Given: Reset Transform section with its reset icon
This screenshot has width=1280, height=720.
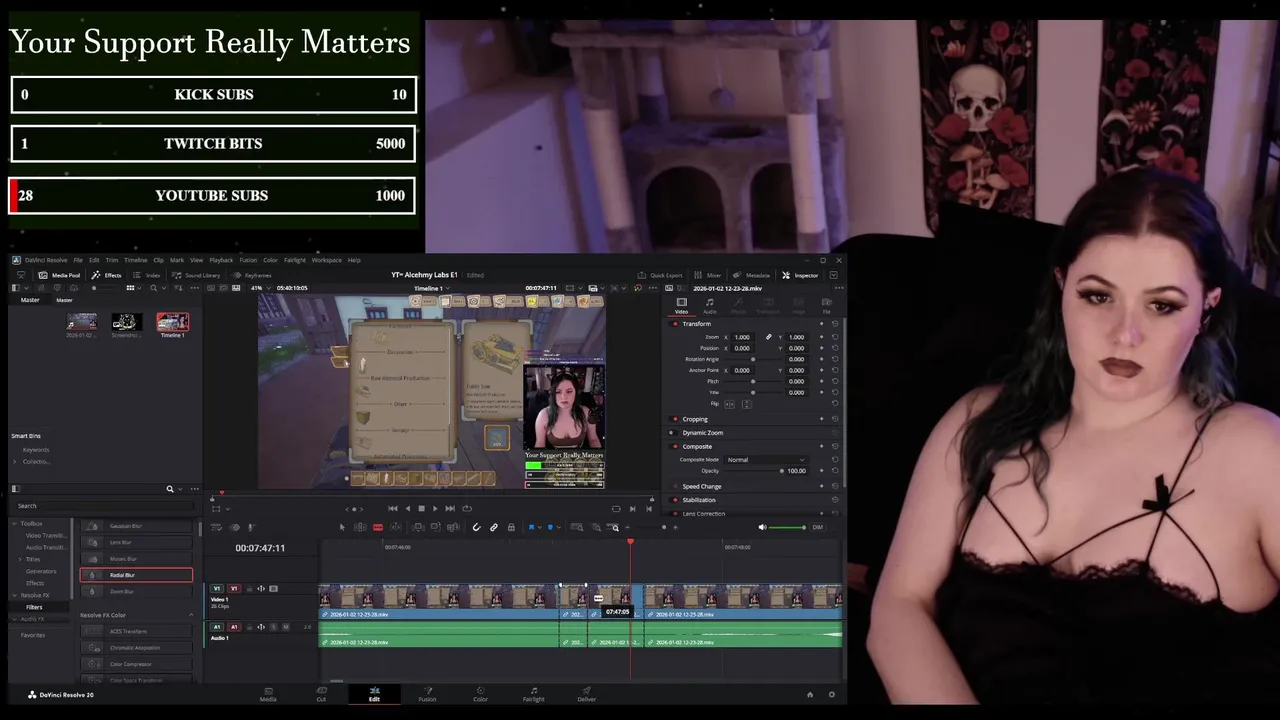Looking at the screenshot, I should (835, 324).
